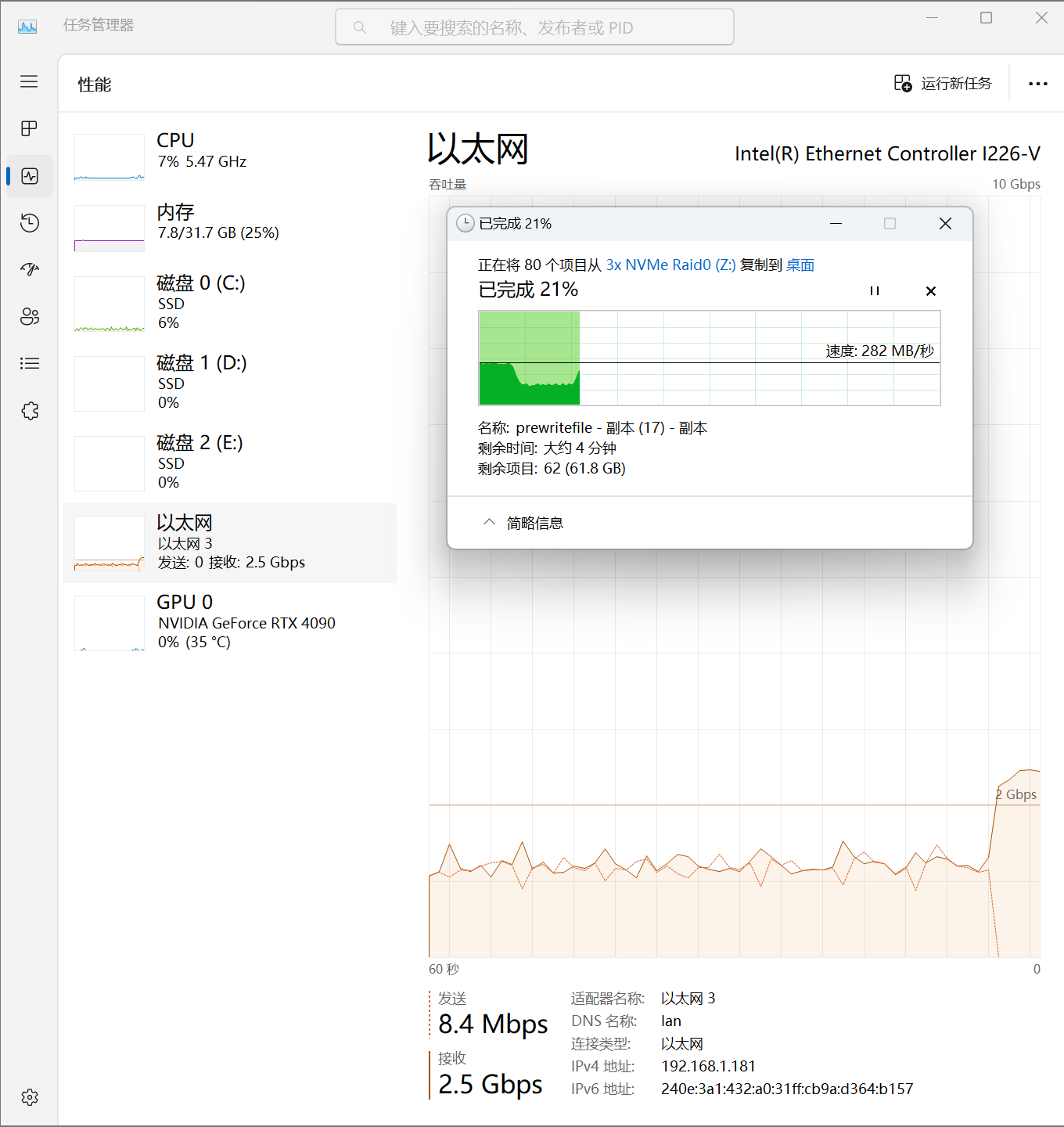The image size is (1064, 1127).
Task: Open App history sidebar icon
Action: point(30,223)
